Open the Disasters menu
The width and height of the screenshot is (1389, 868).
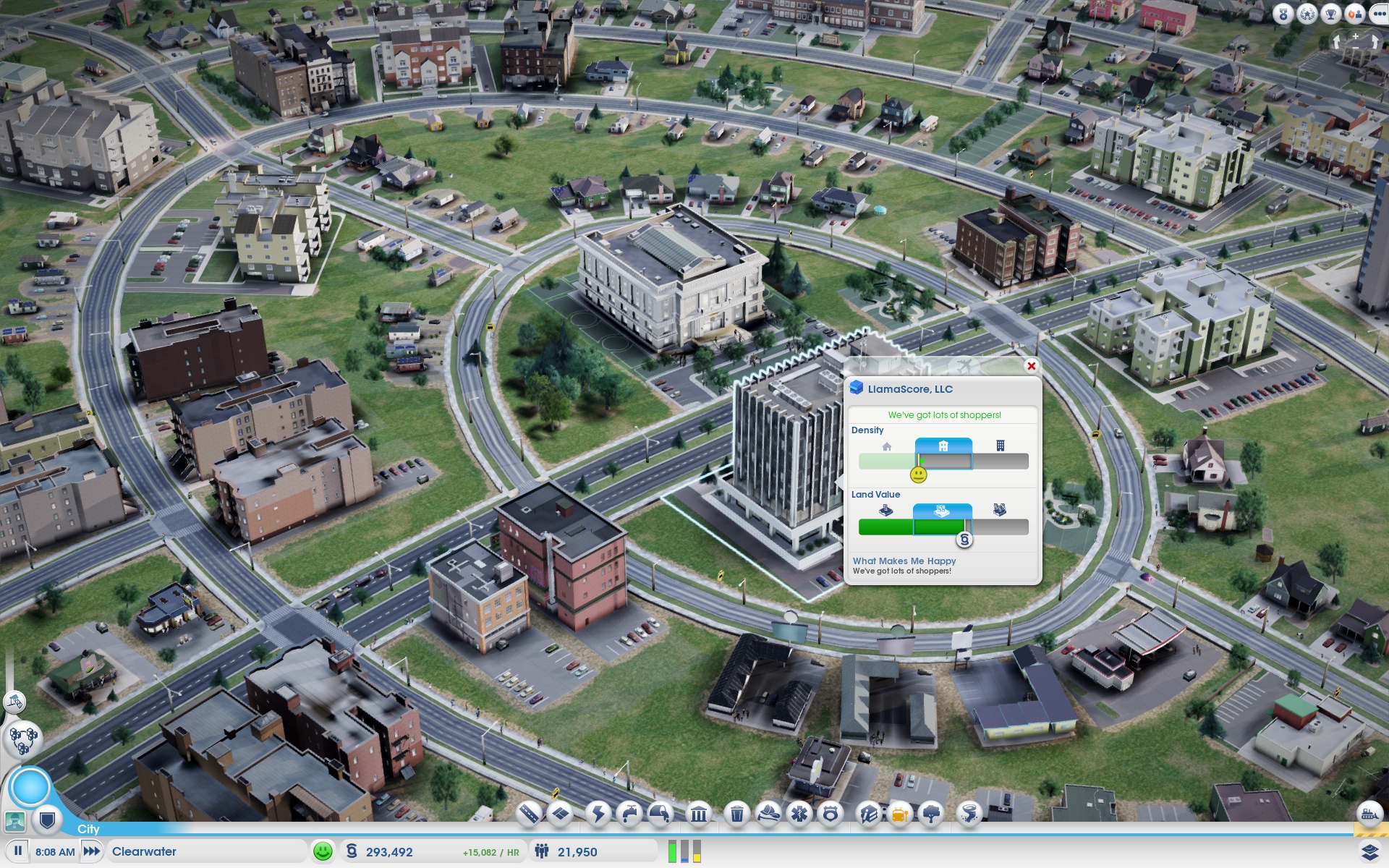(x=969, y=814)
